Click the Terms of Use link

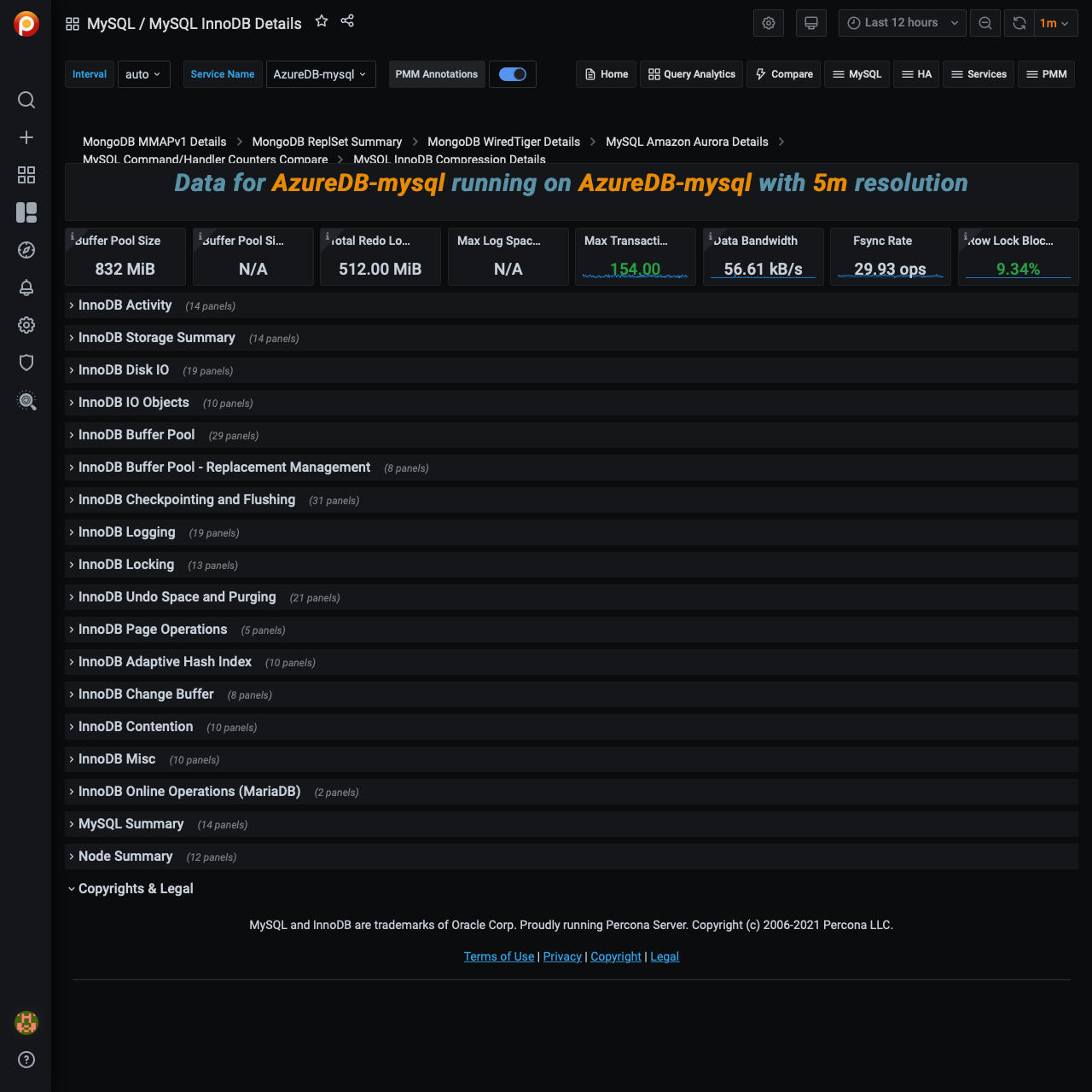(x=498, y=957)
